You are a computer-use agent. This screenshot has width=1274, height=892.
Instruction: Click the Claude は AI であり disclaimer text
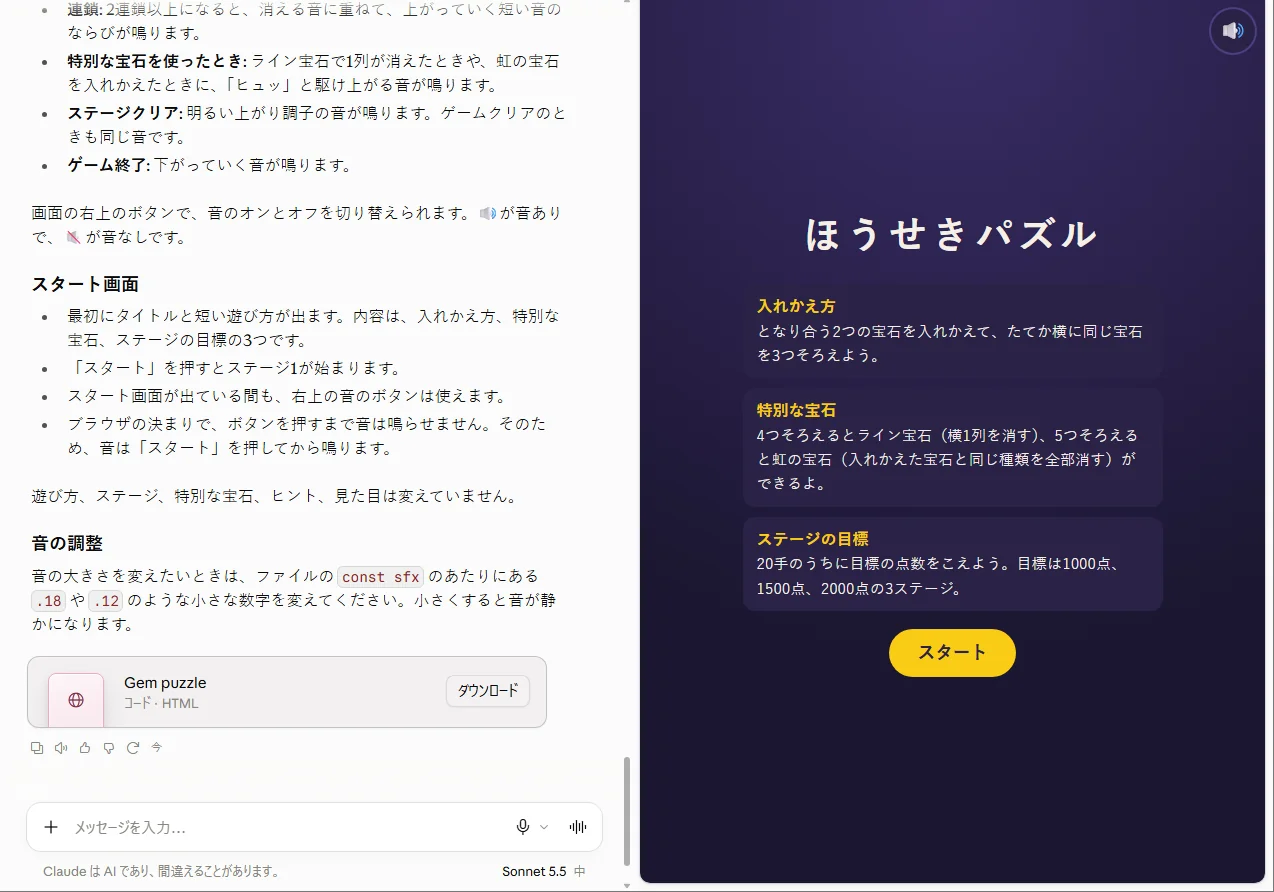click(161, 871)
